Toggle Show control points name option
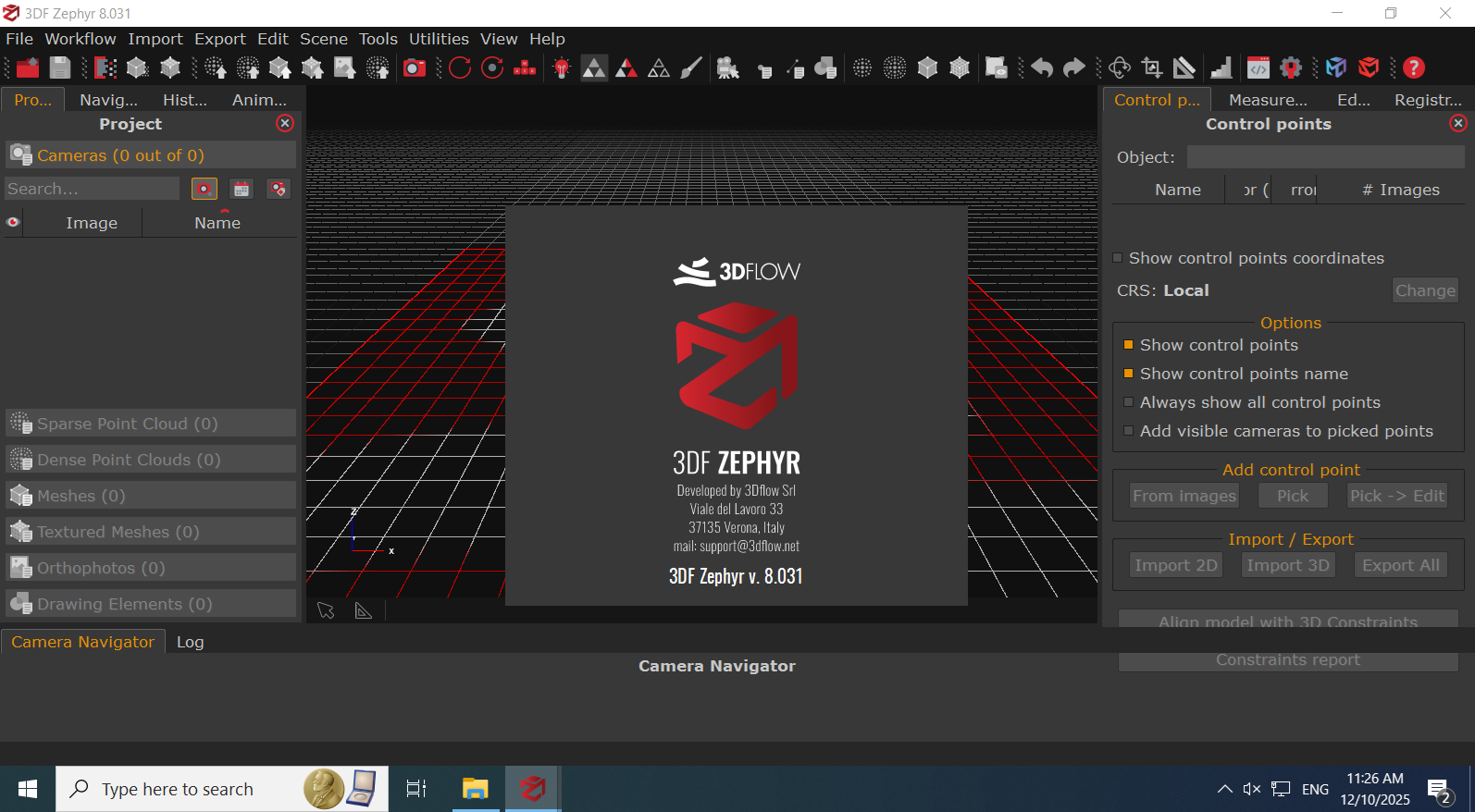The height and width of the screenshot is (812, 1475). click(1128, 374)
